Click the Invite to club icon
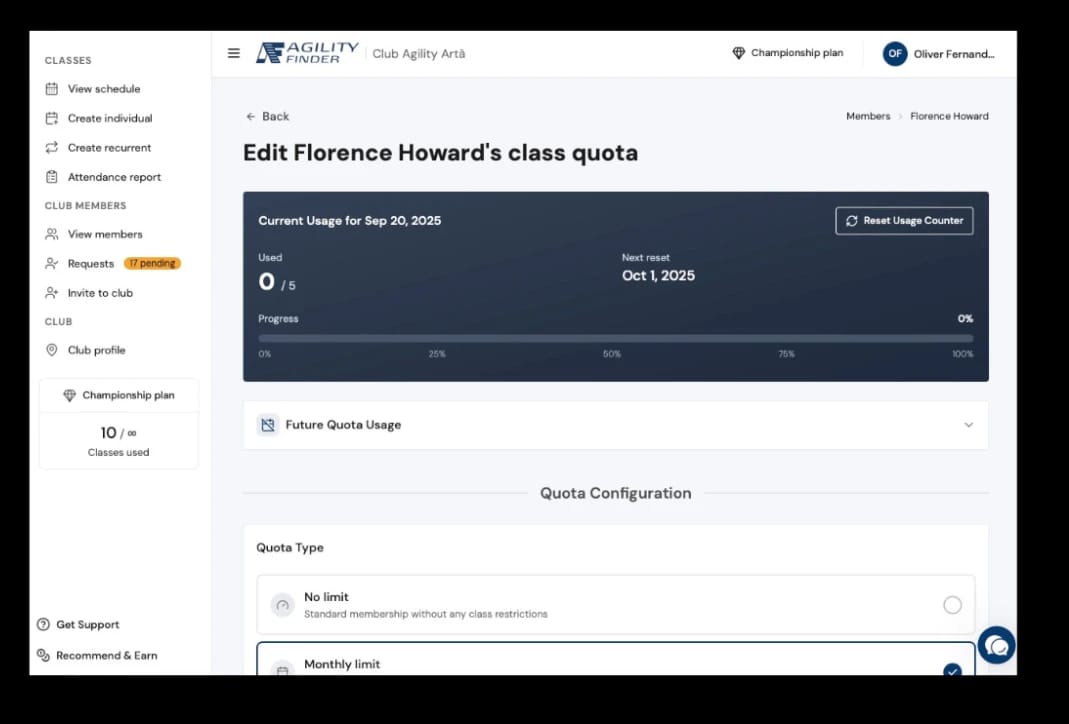 coord(52,292)
